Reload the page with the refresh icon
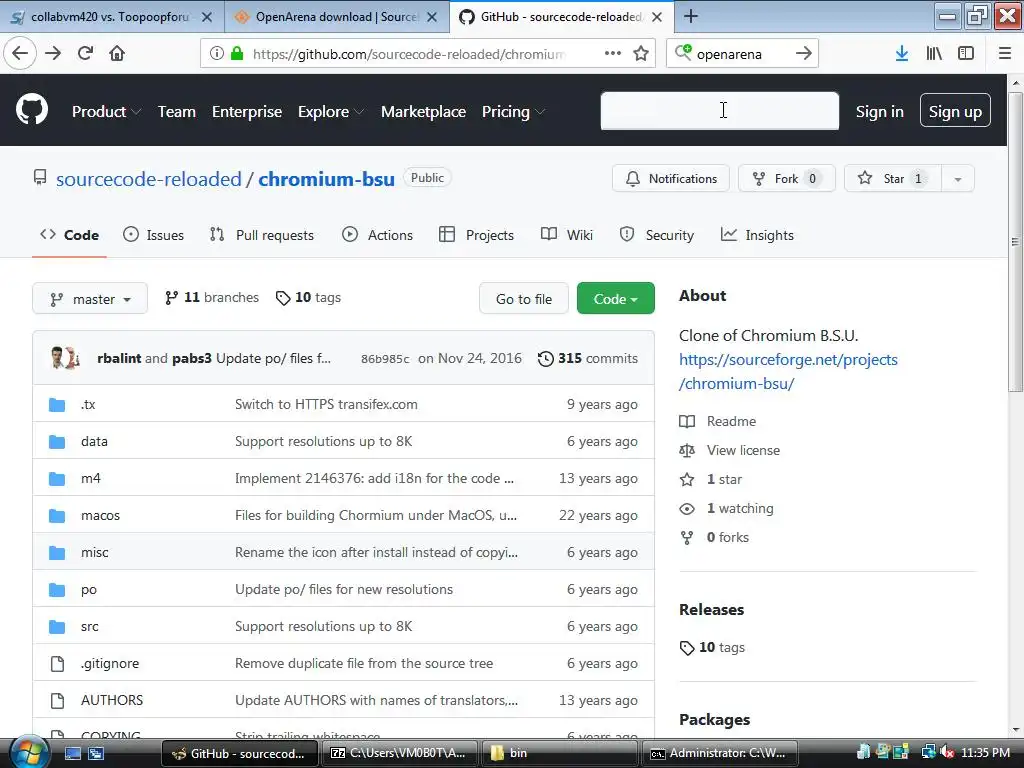The width and height of the screenshot is (1024, 768). 86,53
